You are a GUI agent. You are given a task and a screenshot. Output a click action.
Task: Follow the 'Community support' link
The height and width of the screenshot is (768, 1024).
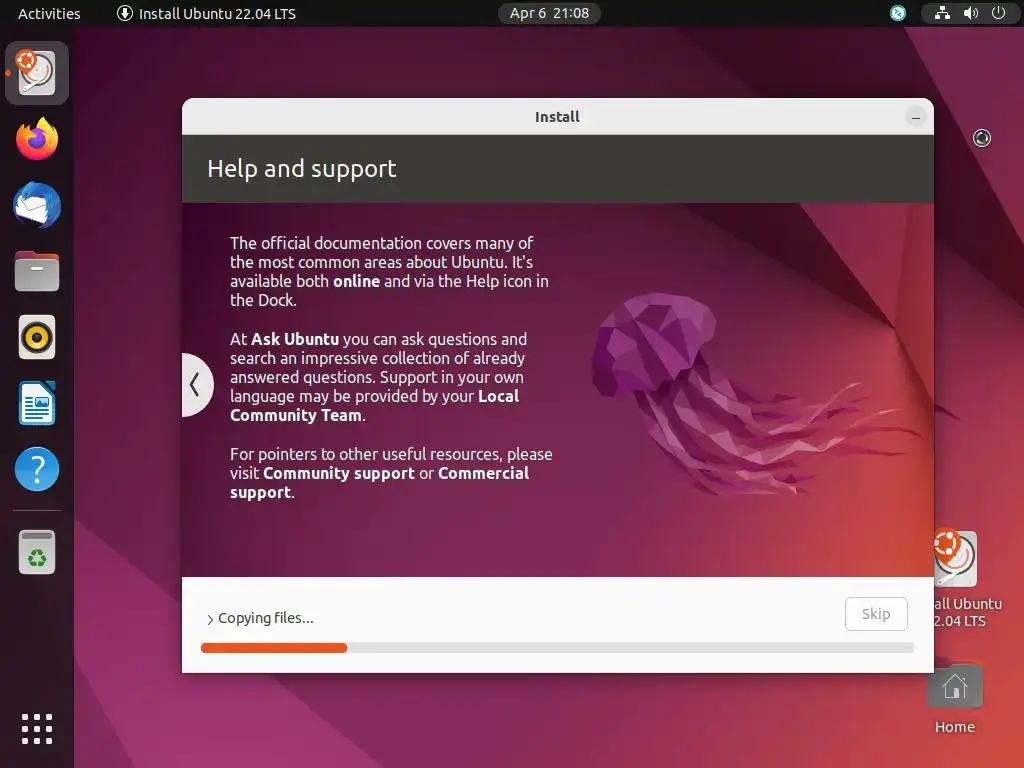tap(339, 473)
